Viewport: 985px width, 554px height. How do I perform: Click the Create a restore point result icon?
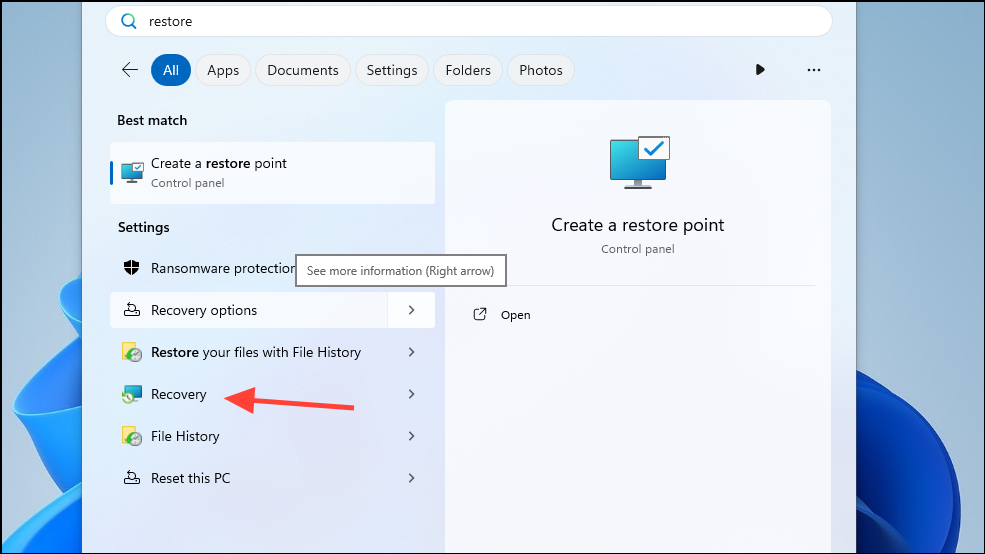click(x=132, y=173)
